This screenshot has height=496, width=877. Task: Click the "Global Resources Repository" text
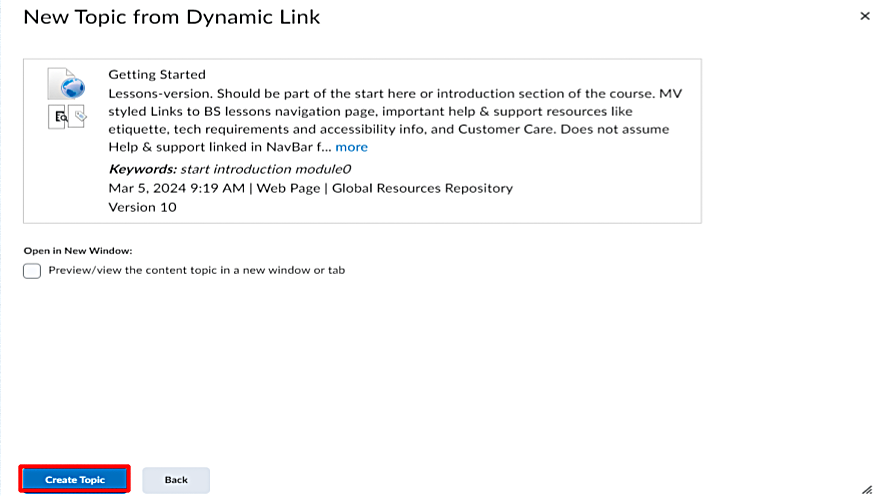[x=422, y=188]
